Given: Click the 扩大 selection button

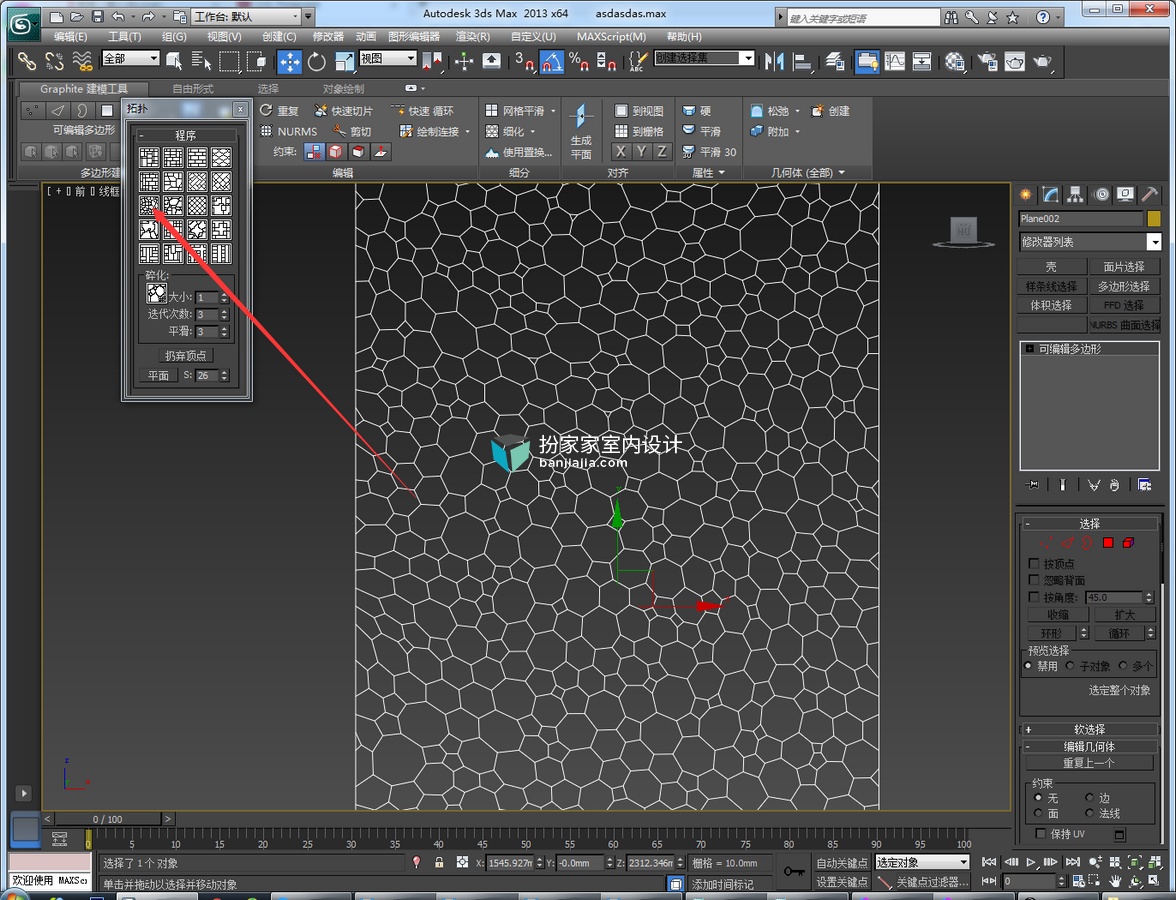Looking at the screenshot, I should point(1124,614).
